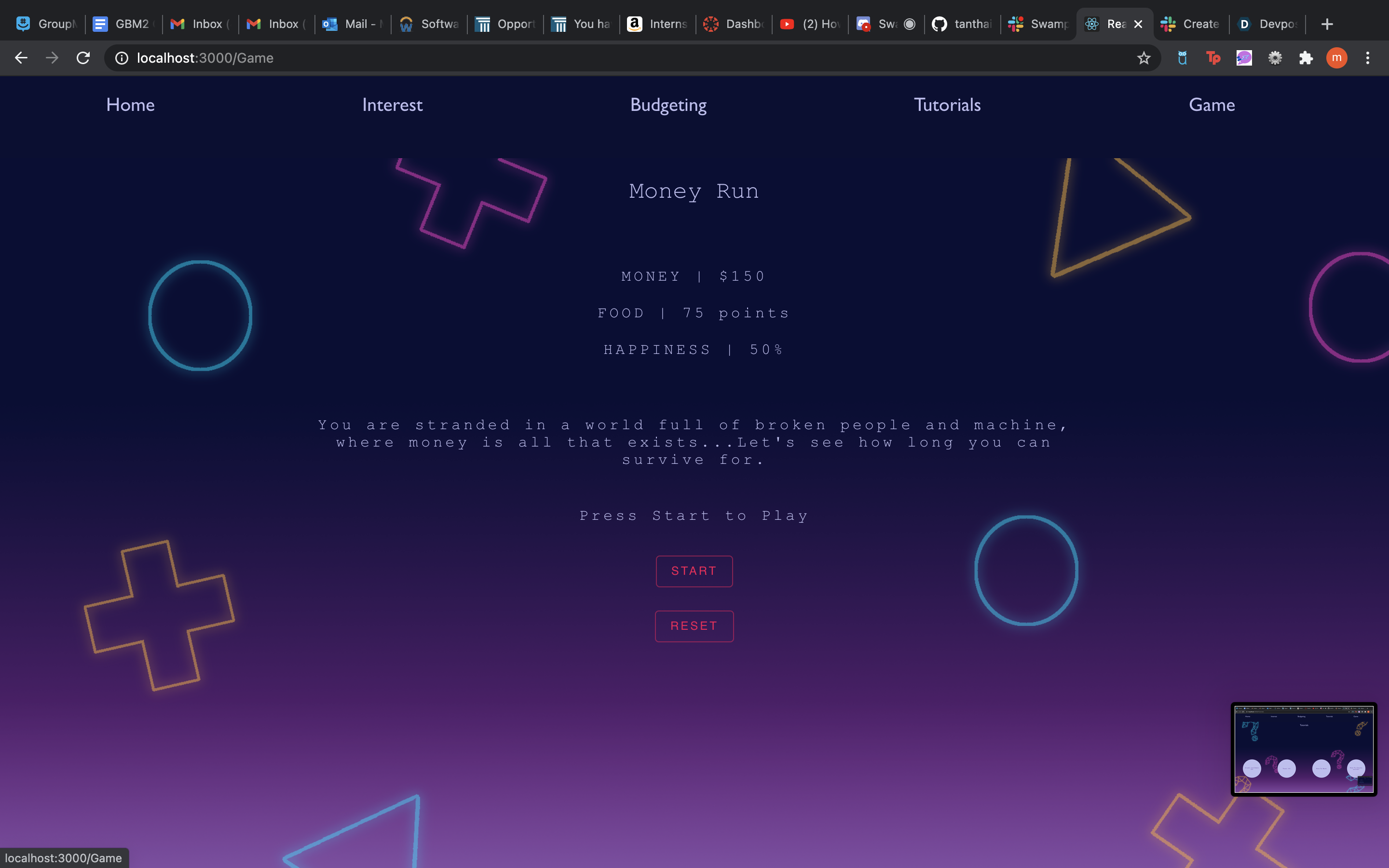The height and width of the screenshot is (868, 1389).
Task: Open Chrome three-dot menu
Action: tap(1367, 58)
